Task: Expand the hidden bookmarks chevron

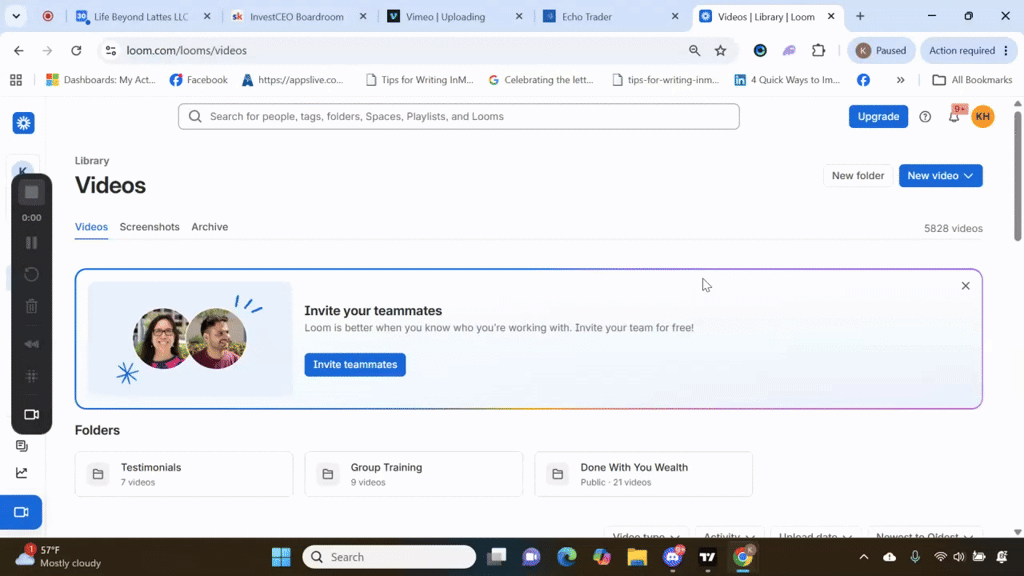Action: [901, 80]
